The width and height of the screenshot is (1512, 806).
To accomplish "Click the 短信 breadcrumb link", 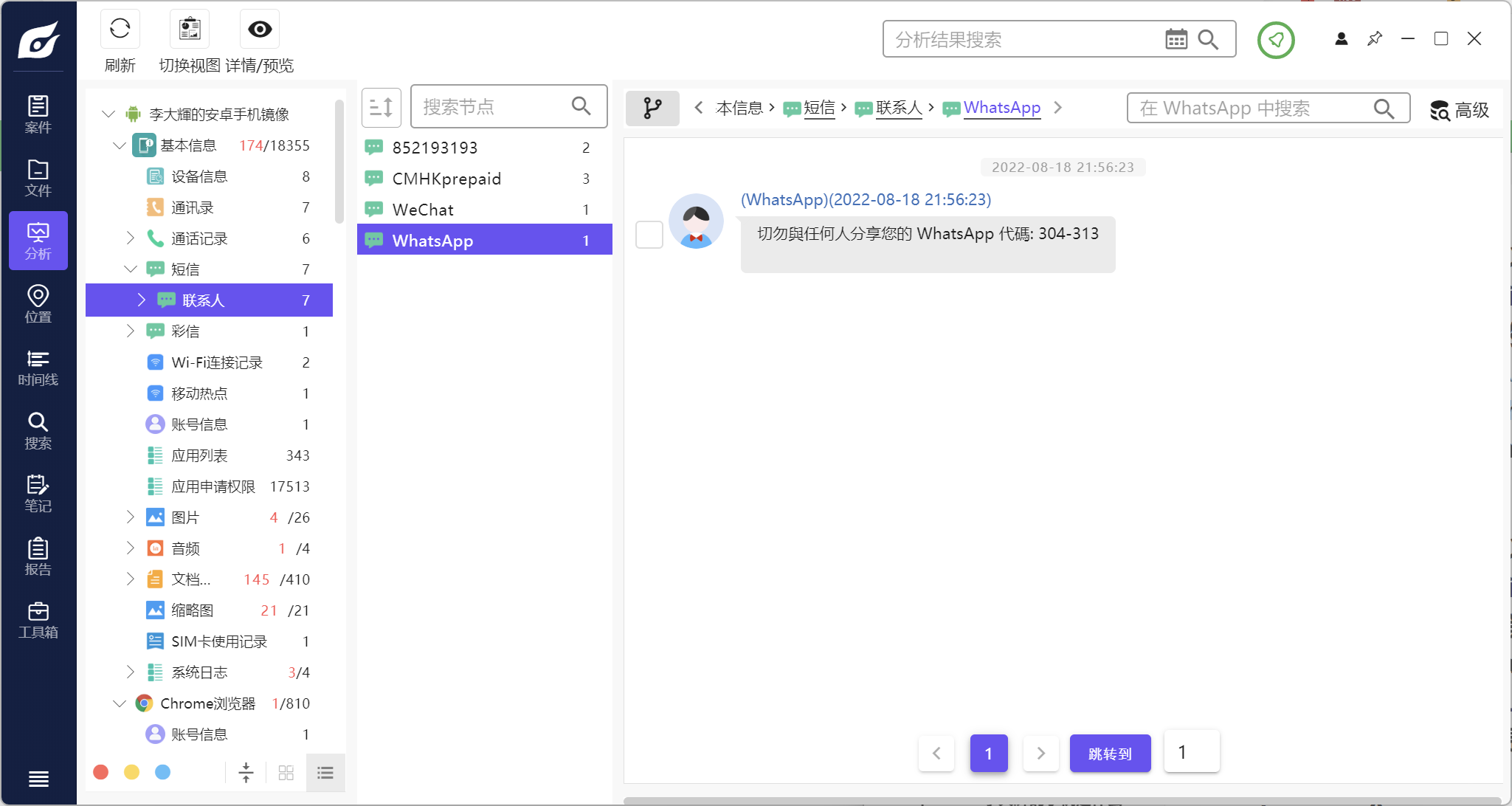I will click(x=818, y=108).
